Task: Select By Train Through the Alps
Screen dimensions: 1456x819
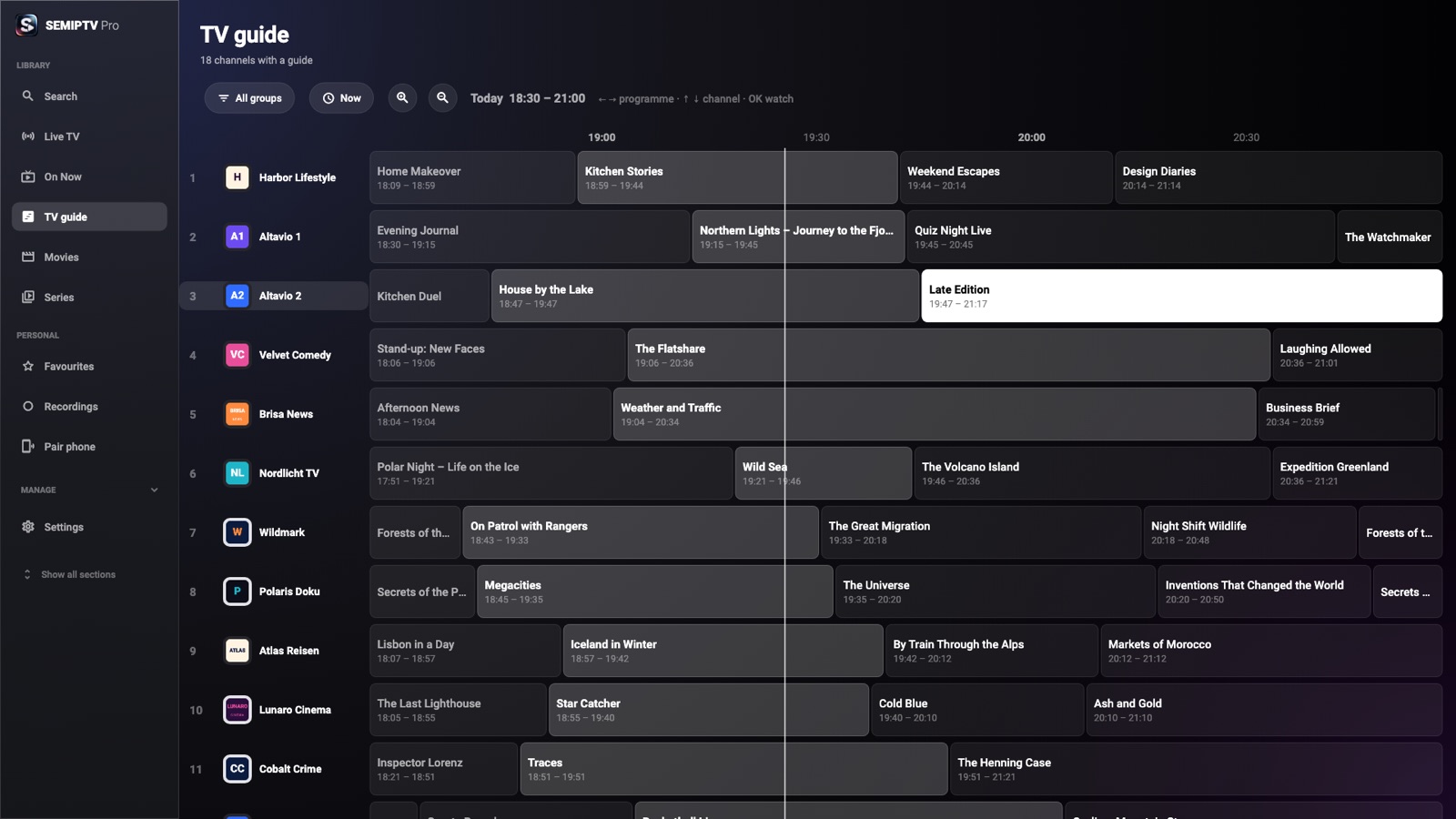Action: pyautogui.click(x=992, y=651)
